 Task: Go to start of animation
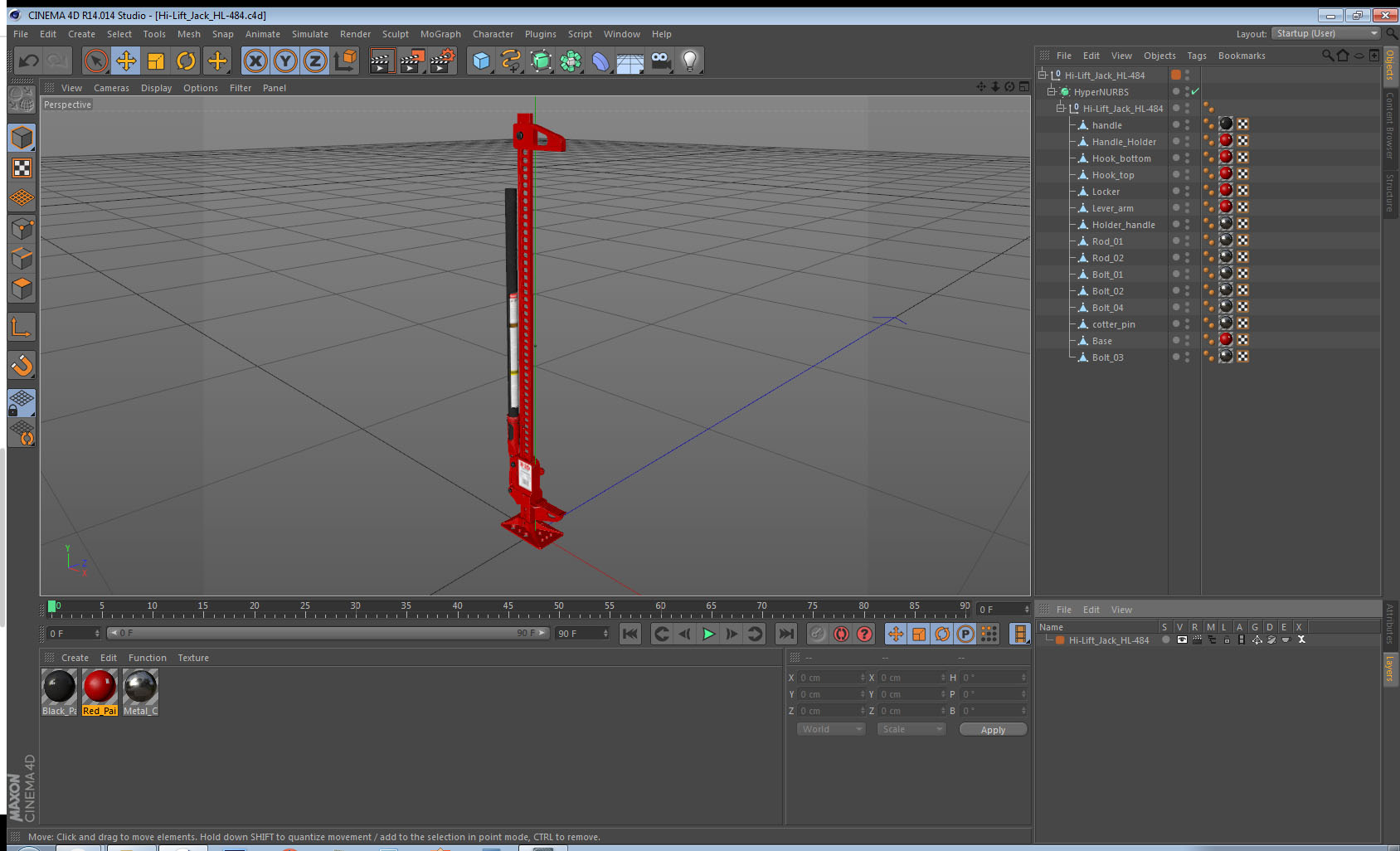tap(630, 634)
